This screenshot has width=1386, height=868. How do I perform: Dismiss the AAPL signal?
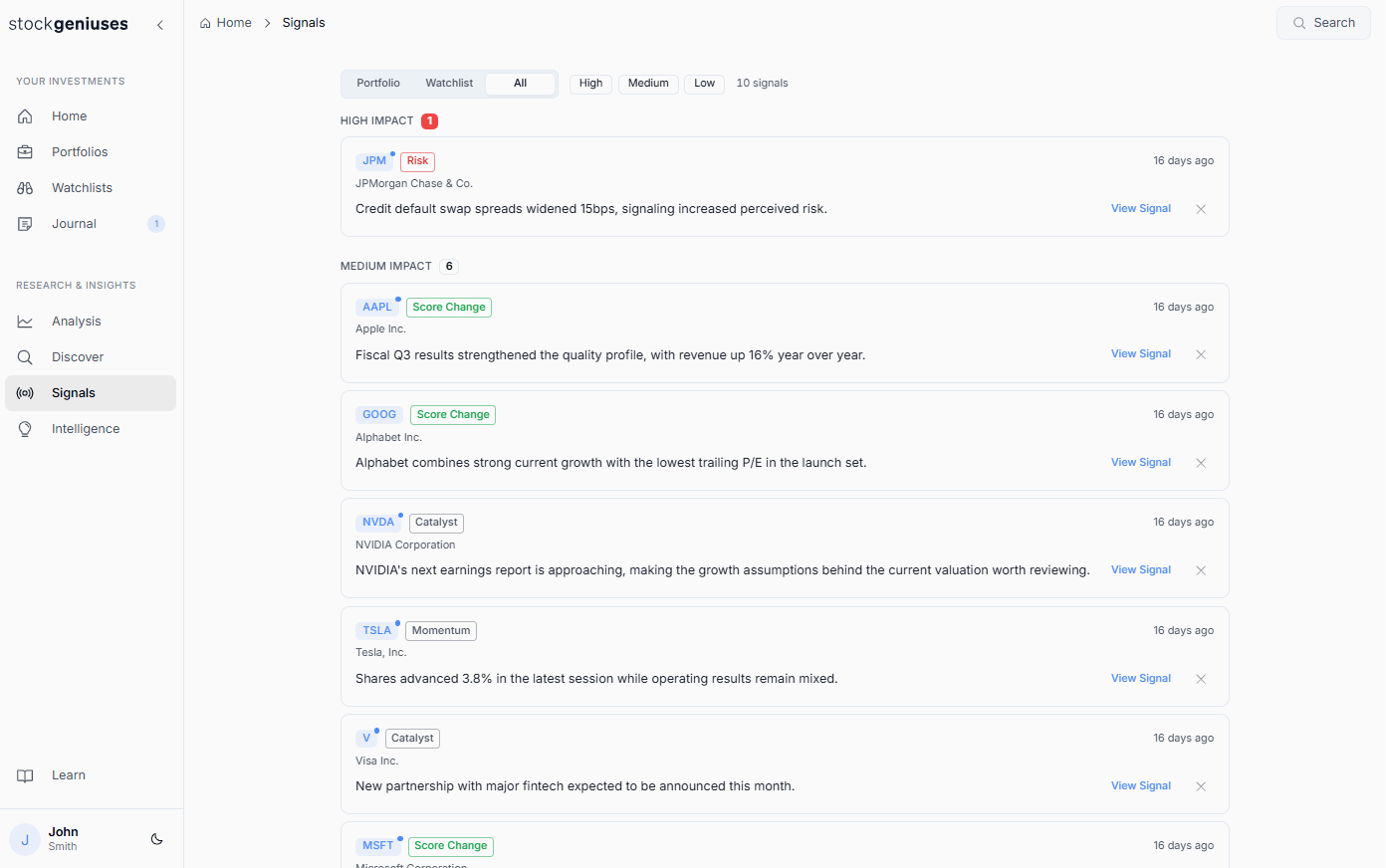(x=1201, y=354)
